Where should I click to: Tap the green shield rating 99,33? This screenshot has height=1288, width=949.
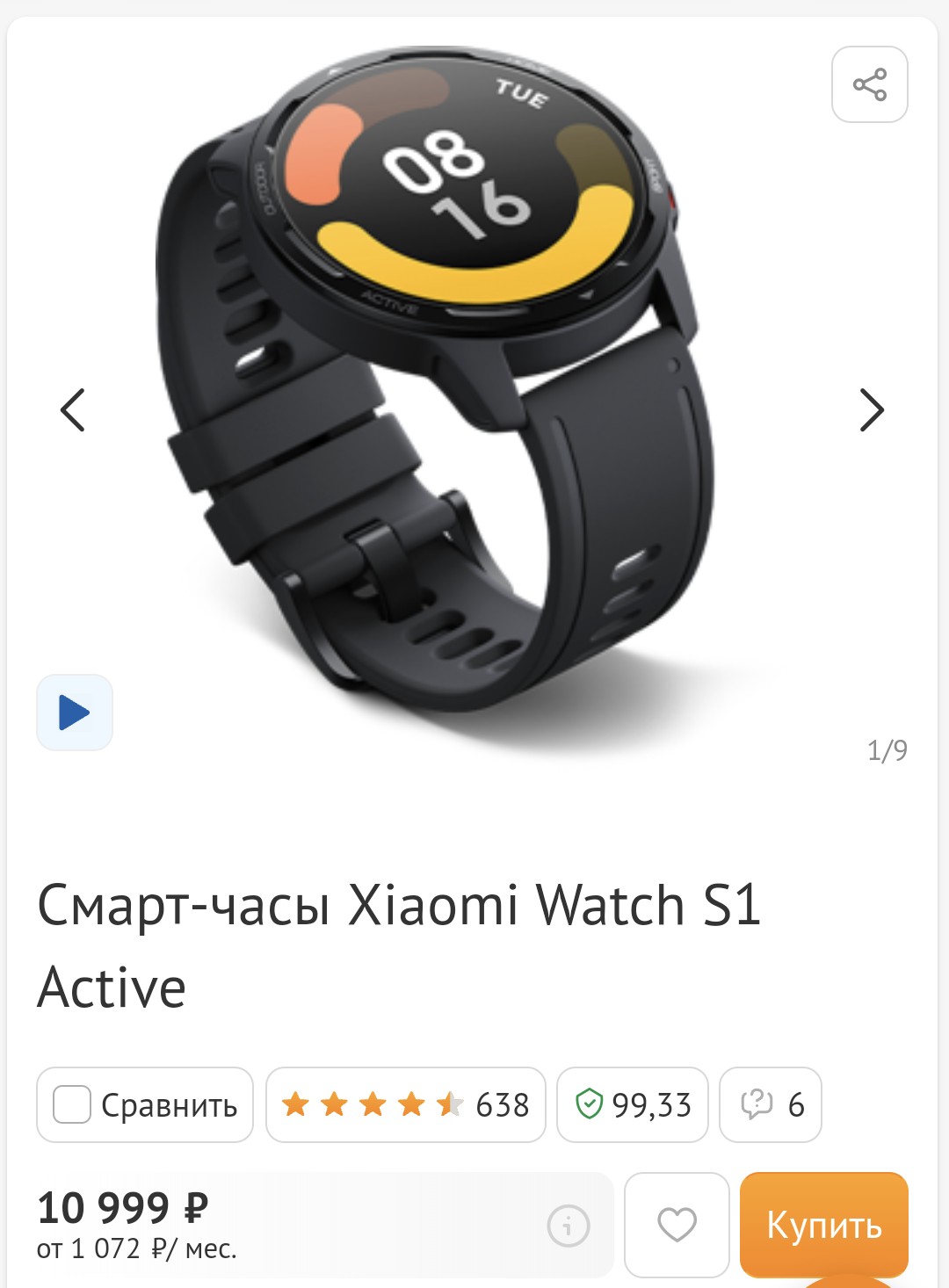pyautogui.click(x=633, y=1104)
